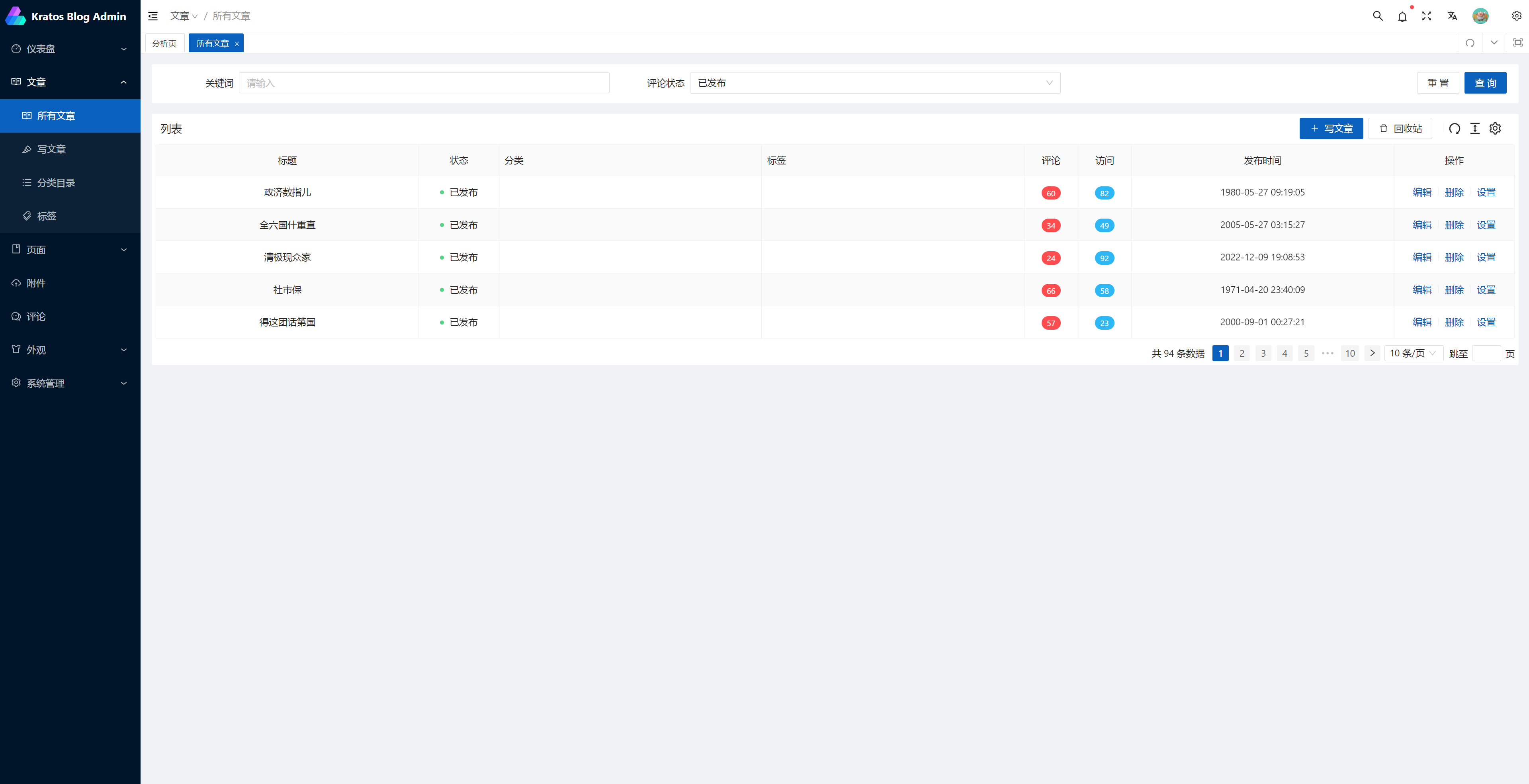Open the language translation icon
Screen dimensions: 1529x784
pos(1452,16)
